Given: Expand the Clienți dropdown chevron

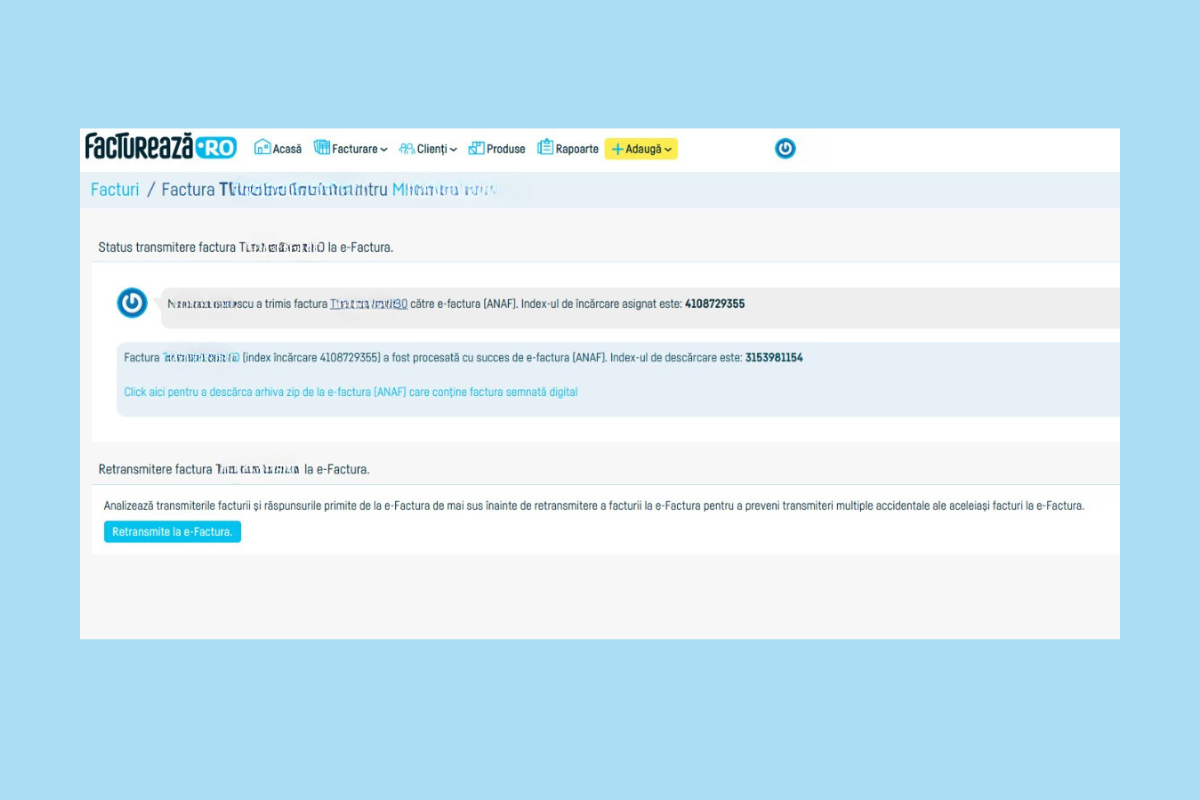Looking at the screenshot, I should (453, 150).
